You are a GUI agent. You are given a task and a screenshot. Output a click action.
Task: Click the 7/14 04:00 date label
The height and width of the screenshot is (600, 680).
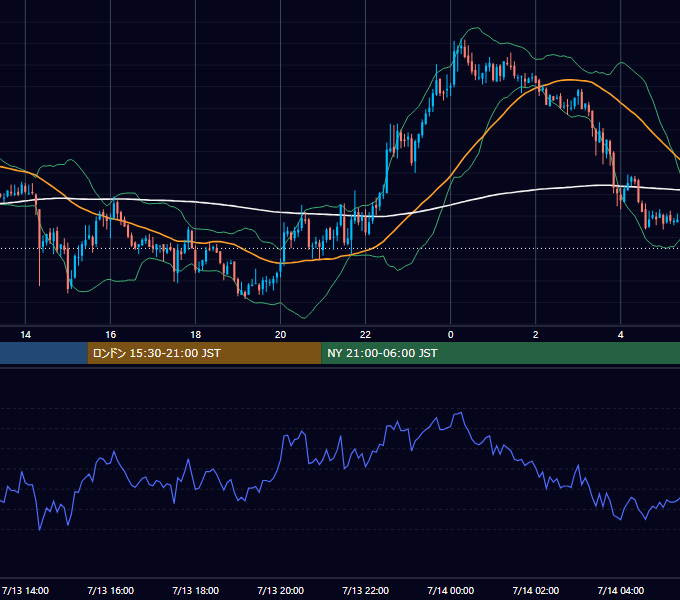tap(621, 590)
